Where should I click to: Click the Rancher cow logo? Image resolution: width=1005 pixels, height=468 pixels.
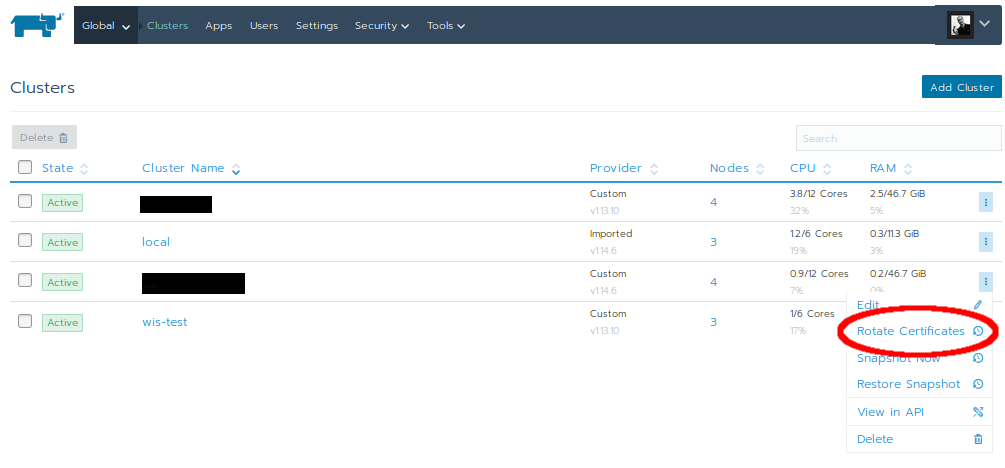tap(38, 25)
